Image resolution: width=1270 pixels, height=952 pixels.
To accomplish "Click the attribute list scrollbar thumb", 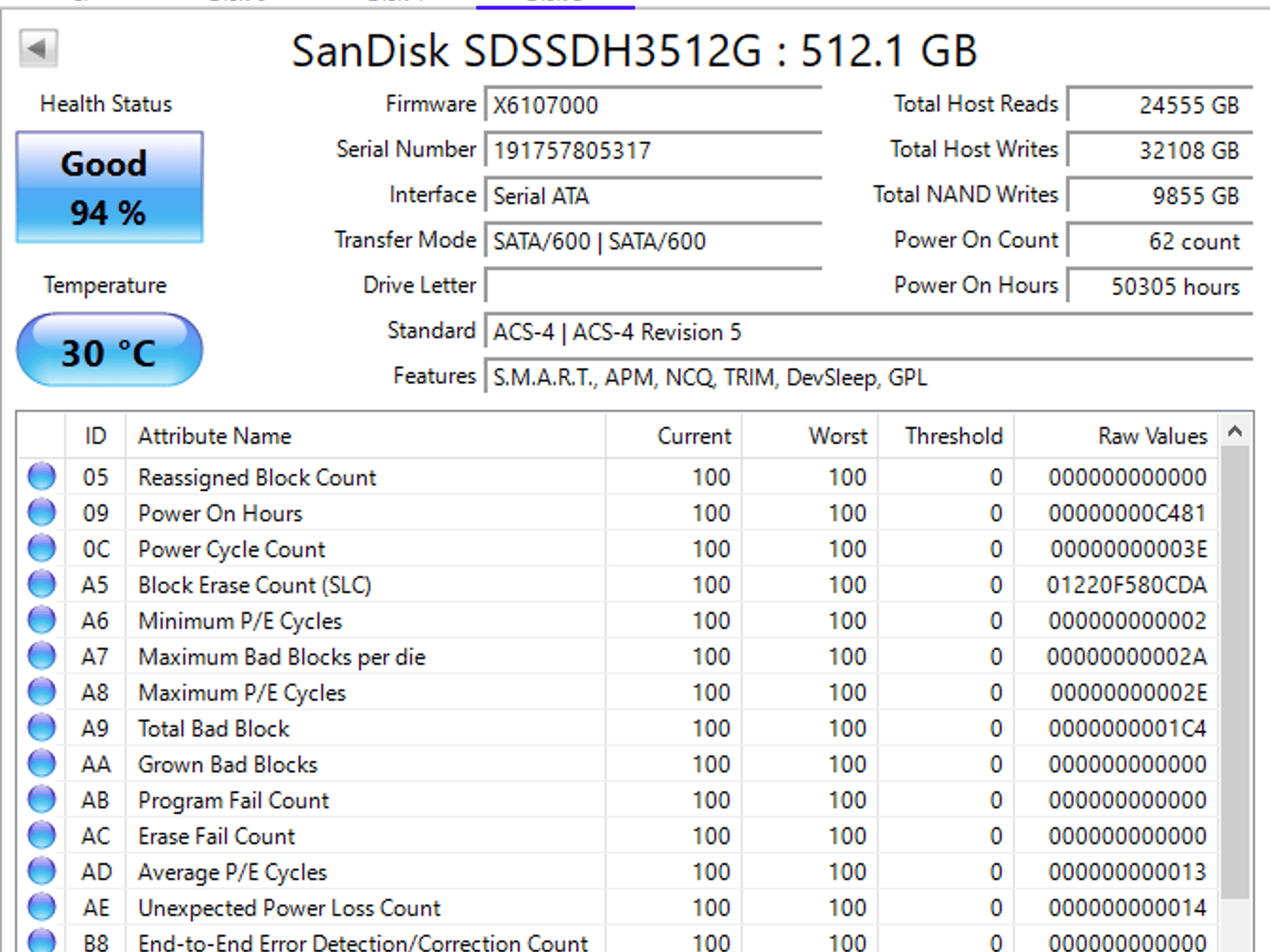I will coord(1235,672).
